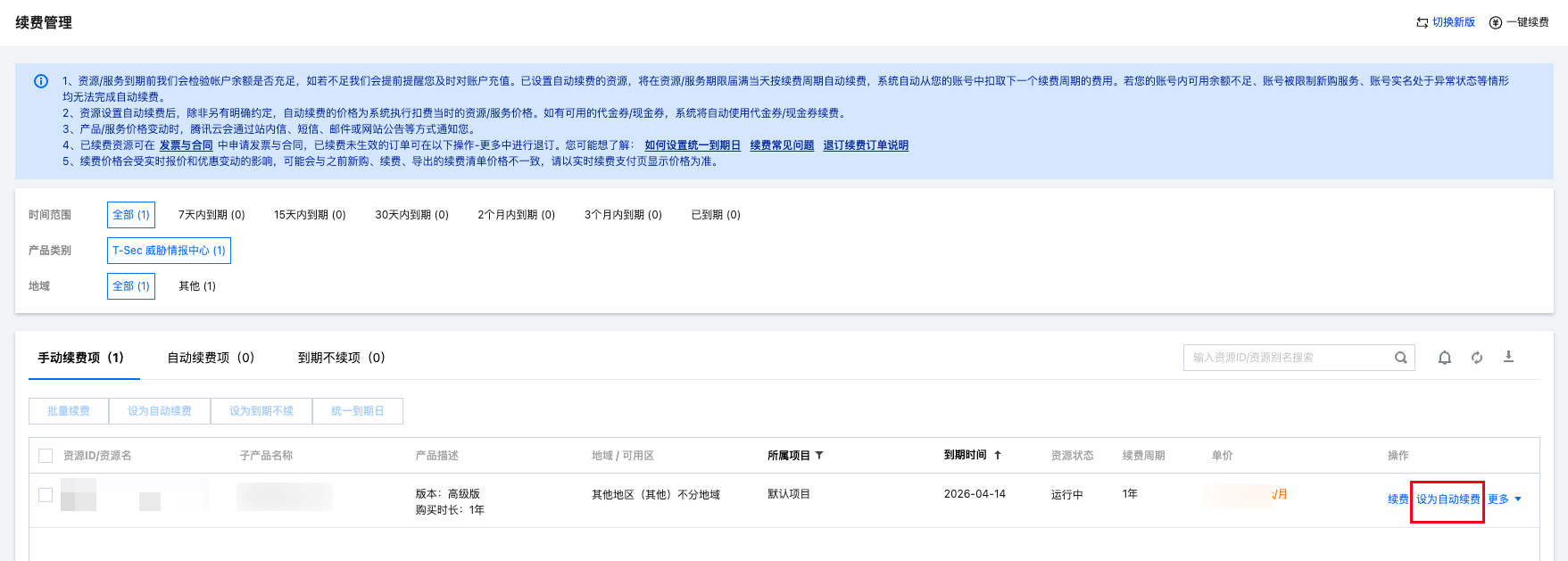1568x561 pixels.
Task: Check the select-all checkbox in table header
Action: pos(46,456)
